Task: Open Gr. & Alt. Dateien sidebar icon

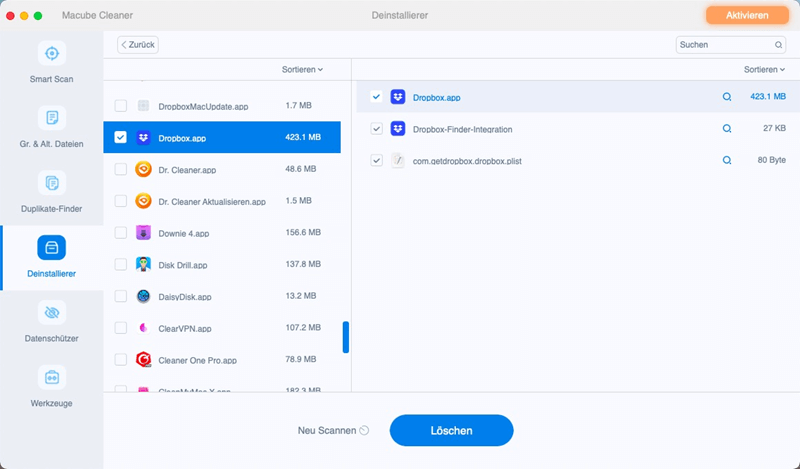Action: point(52,118)
